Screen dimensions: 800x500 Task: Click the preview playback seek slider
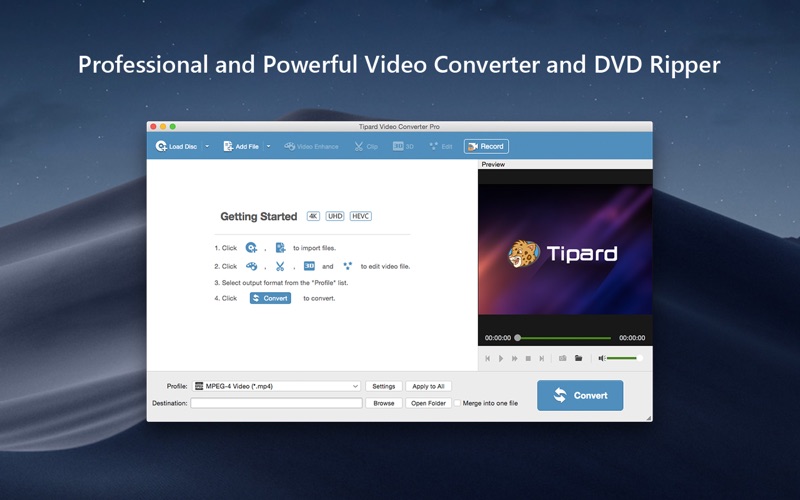click(x=564, y=338)
